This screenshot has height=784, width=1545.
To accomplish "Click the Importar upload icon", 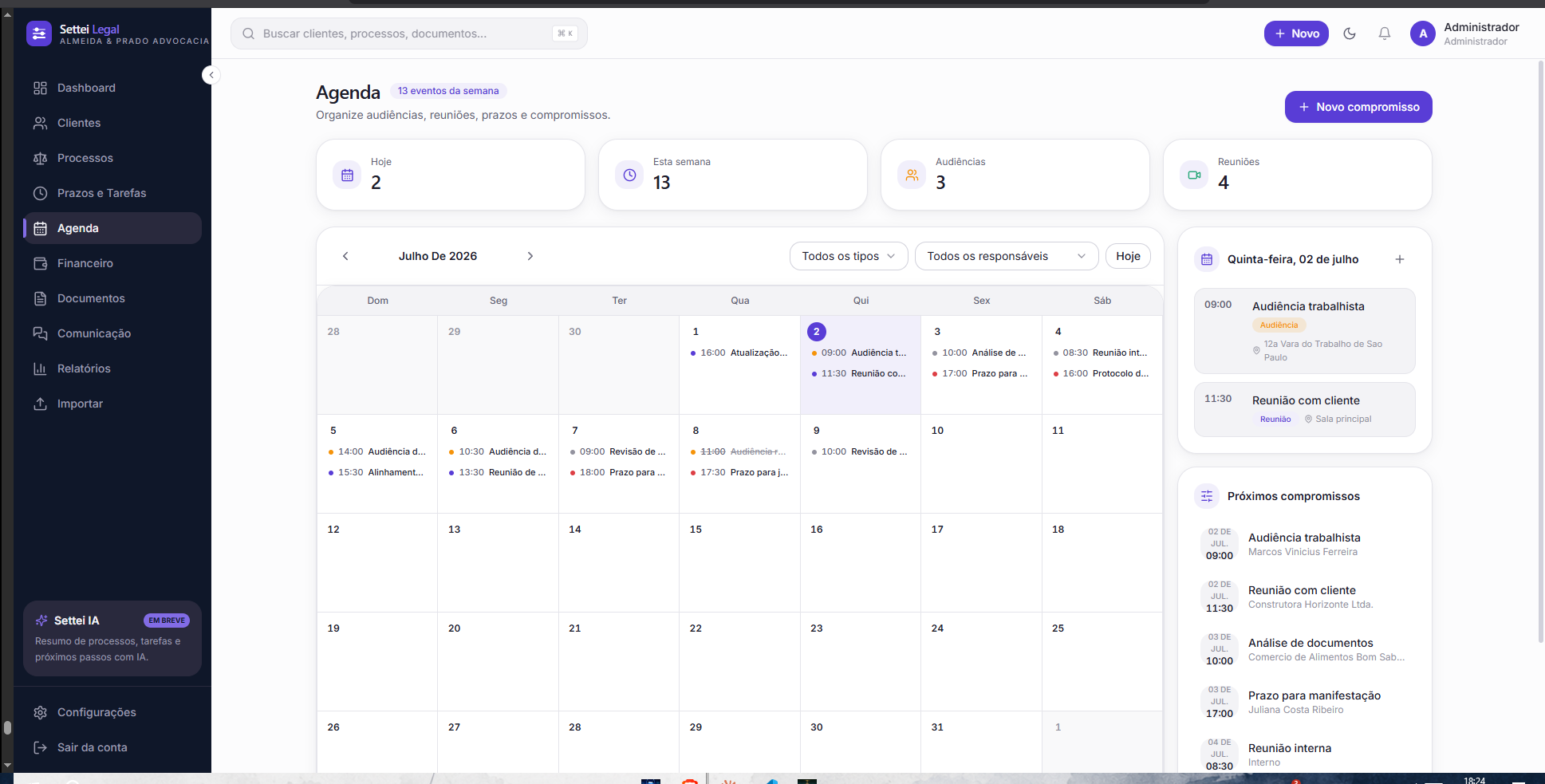I will click(x=40, y=404).
